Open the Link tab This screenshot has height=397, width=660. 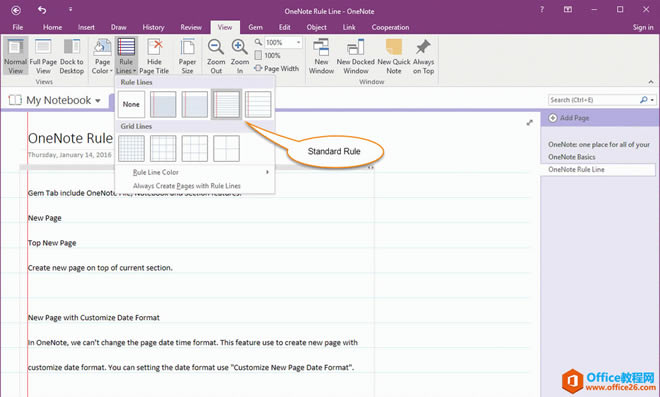click(349, 27)
